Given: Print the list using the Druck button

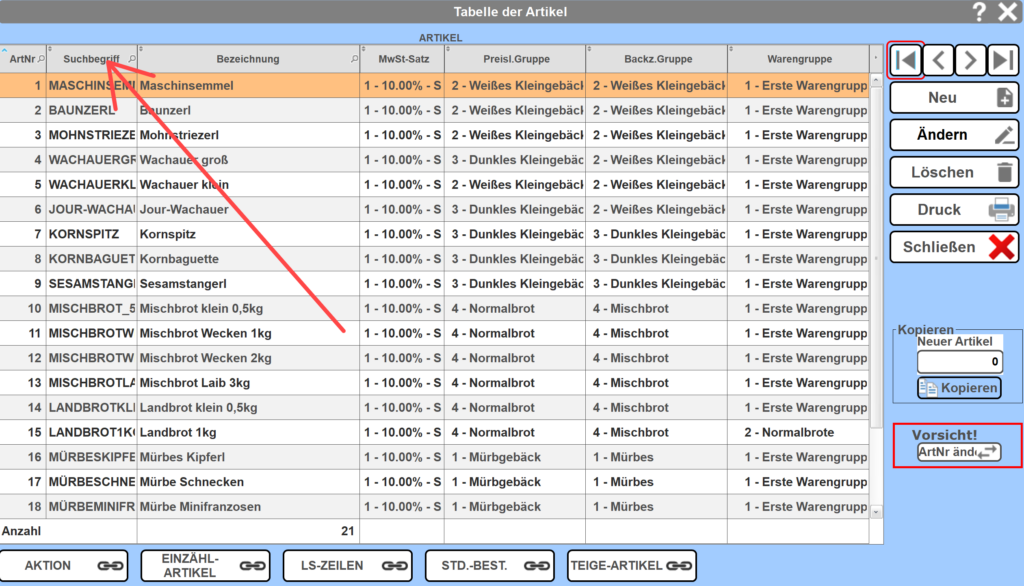Looking at the screenshot, I should (x=954, y=209).
